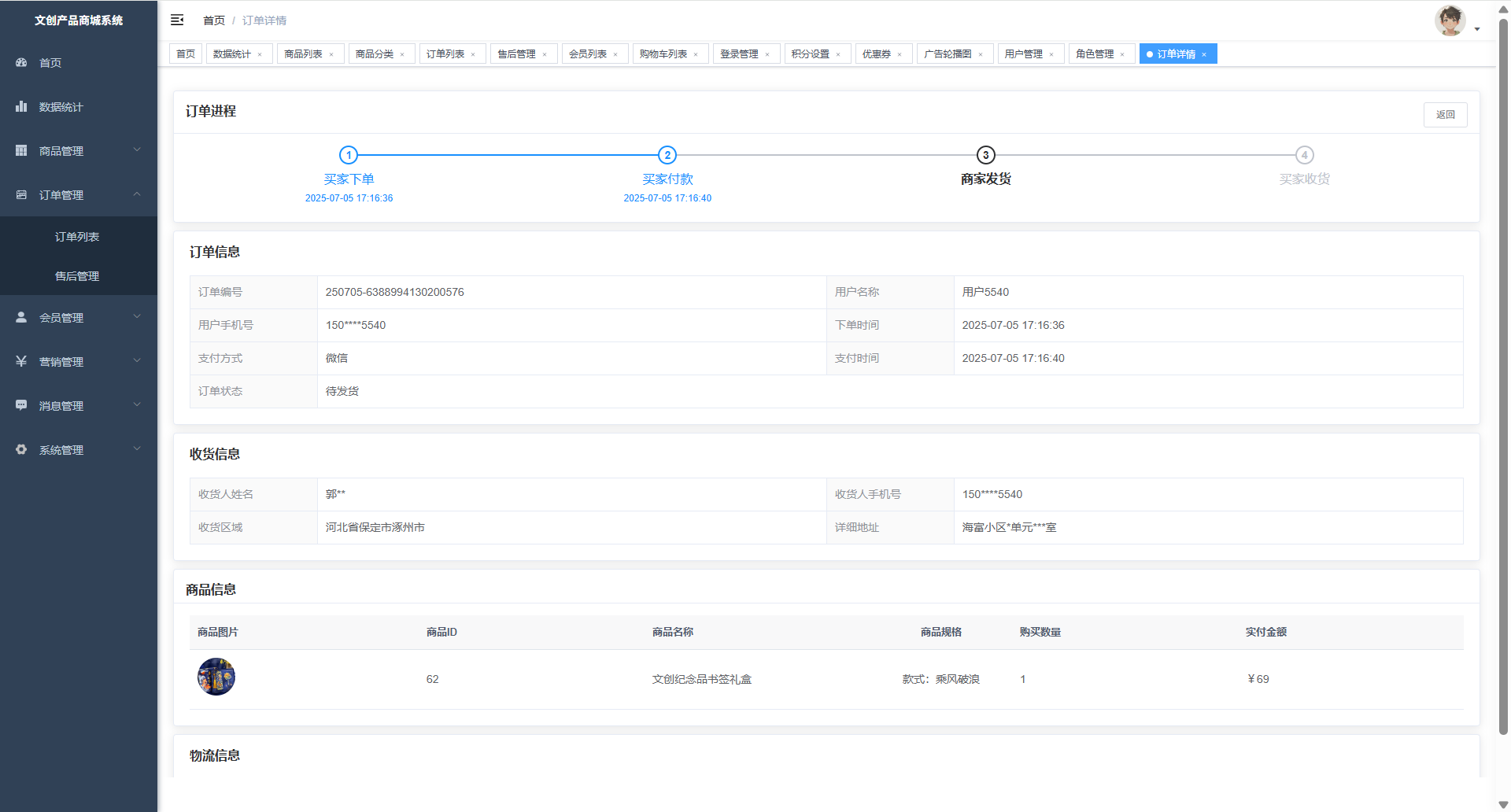Image resolution: width=1511 pixels, height=812 pixels.
Task: Expand the 系统管理 menu chevron
Action: click(137, 449)
